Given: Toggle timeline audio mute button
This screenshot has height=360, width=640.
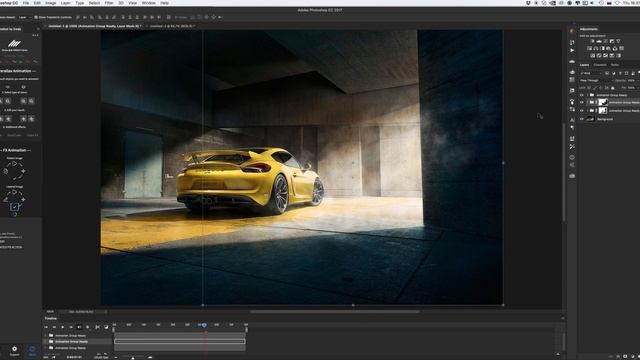Looking at the screenshot, I should 80,327.
